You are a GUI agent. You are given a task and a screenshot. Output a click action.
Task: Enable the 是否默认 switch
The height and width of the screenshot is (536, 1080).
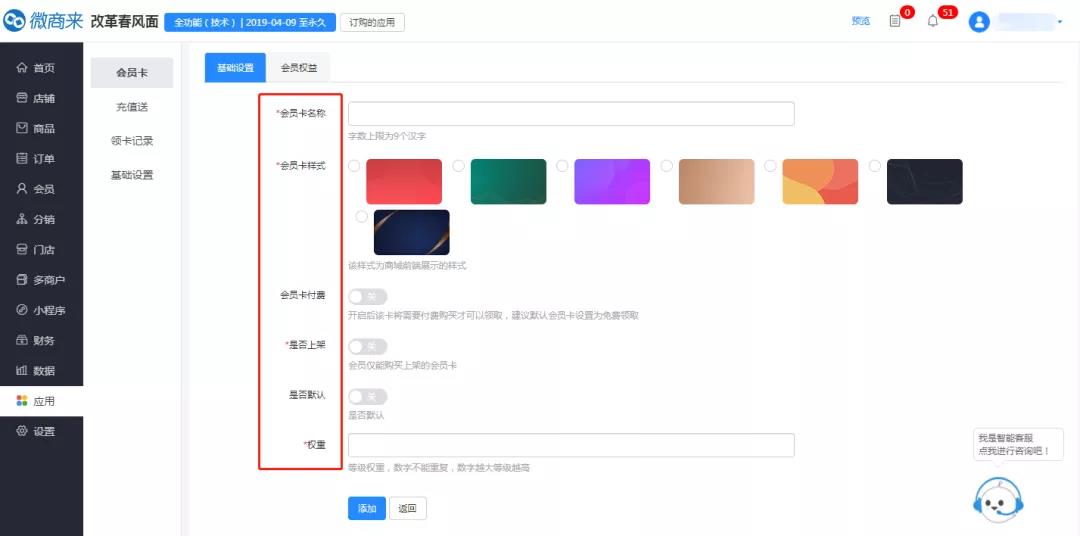pyautogui.click(x=367, y=397)
